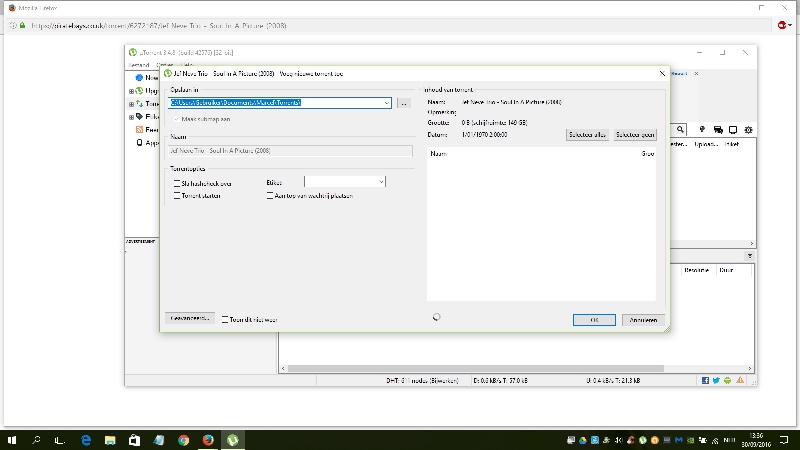
Task: Expand the Etiketten tree node in sidebar
Action: (x=131, y=117)
